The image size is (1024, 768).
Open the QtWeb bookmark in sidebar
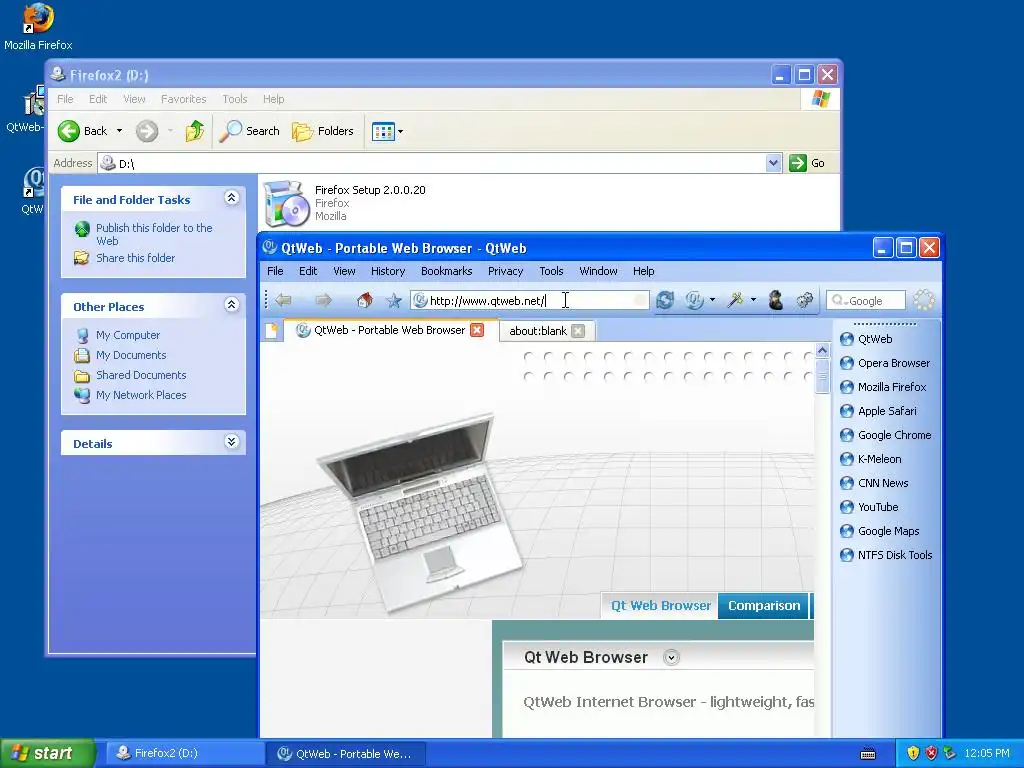pyautogui.click(x=866, y=339)
